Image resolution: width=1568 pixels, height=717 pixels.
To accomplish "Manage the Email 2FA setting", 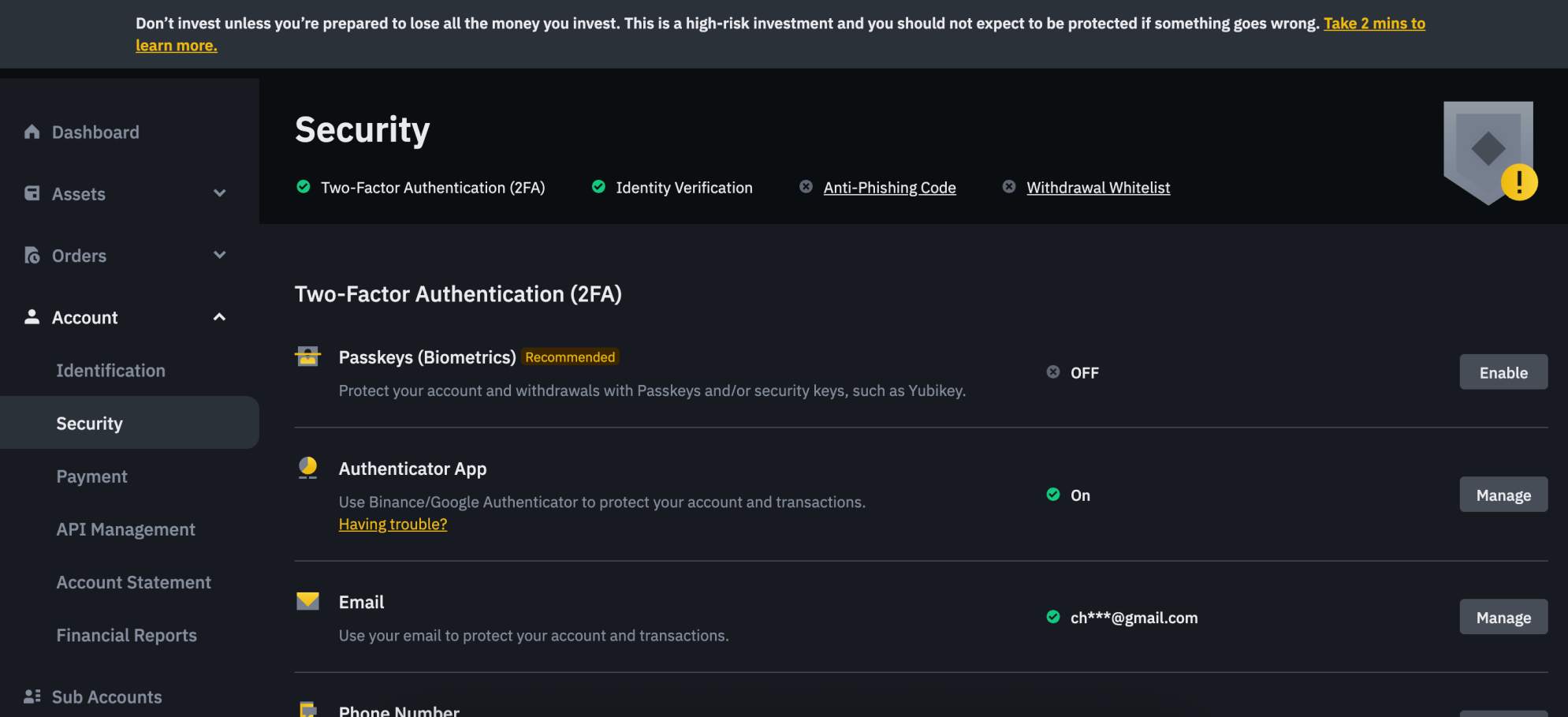I will [x=1503, y=617].
